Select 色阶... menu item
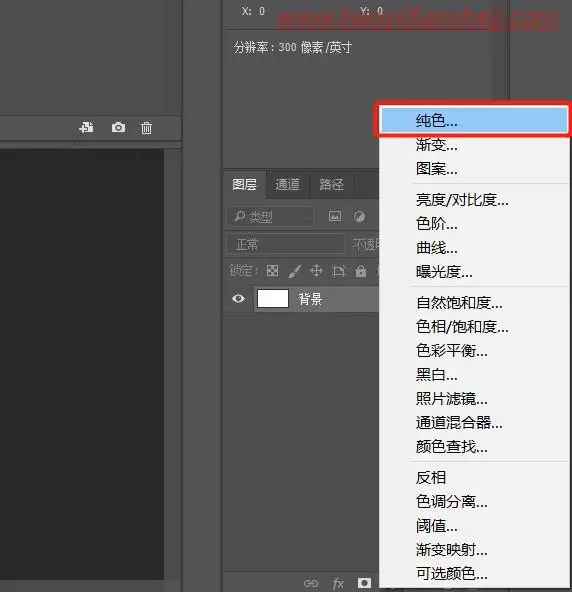 [474, 224]
